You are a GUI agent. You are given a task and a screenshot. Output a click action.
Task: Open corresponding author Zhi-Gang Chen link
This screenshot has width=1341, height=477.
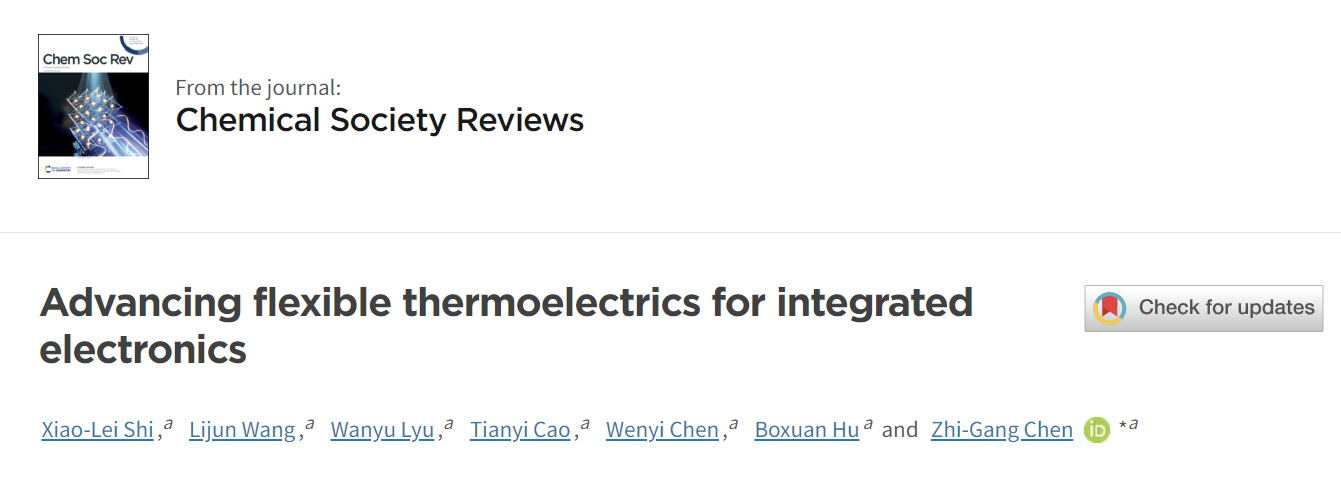1002,430
